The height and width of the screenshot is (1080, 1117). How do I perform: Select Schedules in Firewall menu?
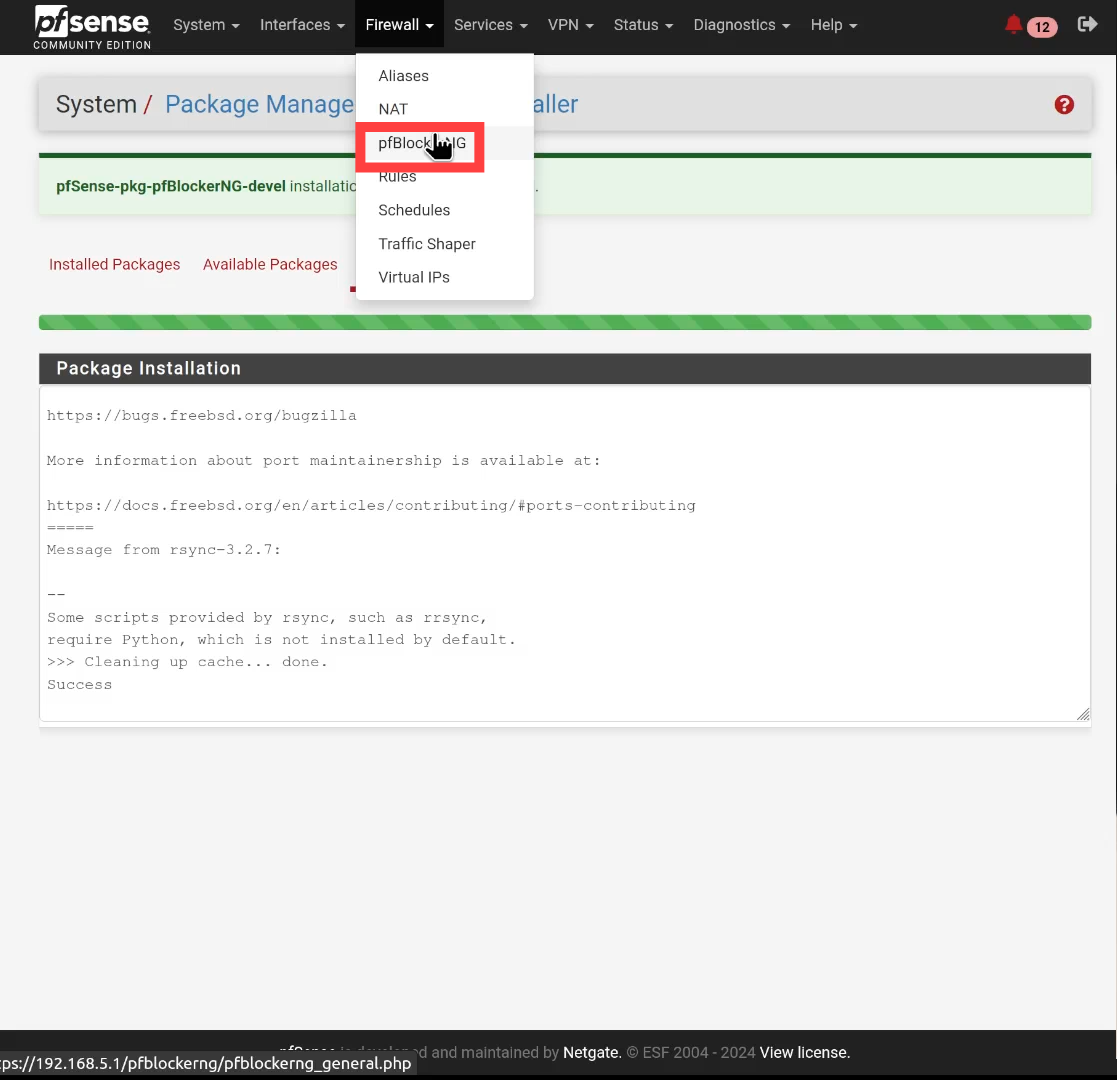[445, 210]
